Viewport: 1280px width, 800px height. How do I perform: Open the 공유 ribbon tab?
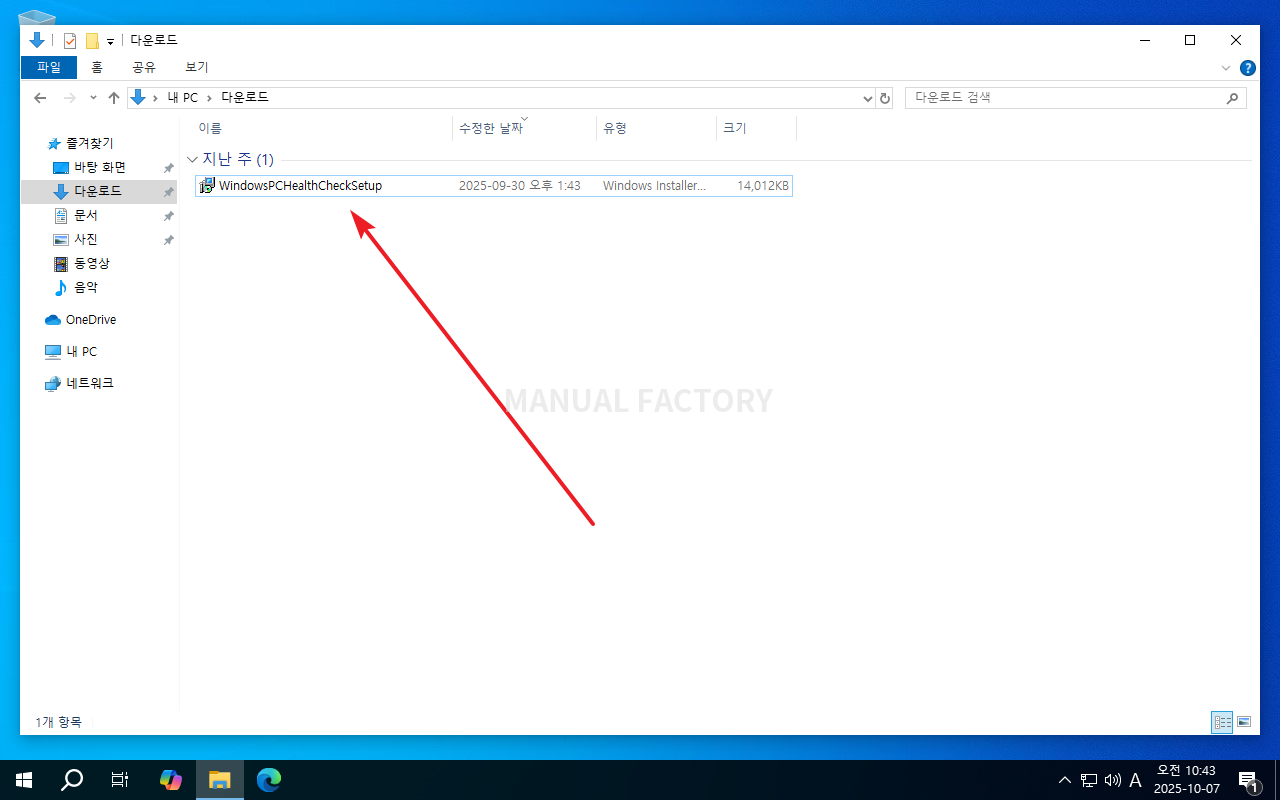click(144, 67)
